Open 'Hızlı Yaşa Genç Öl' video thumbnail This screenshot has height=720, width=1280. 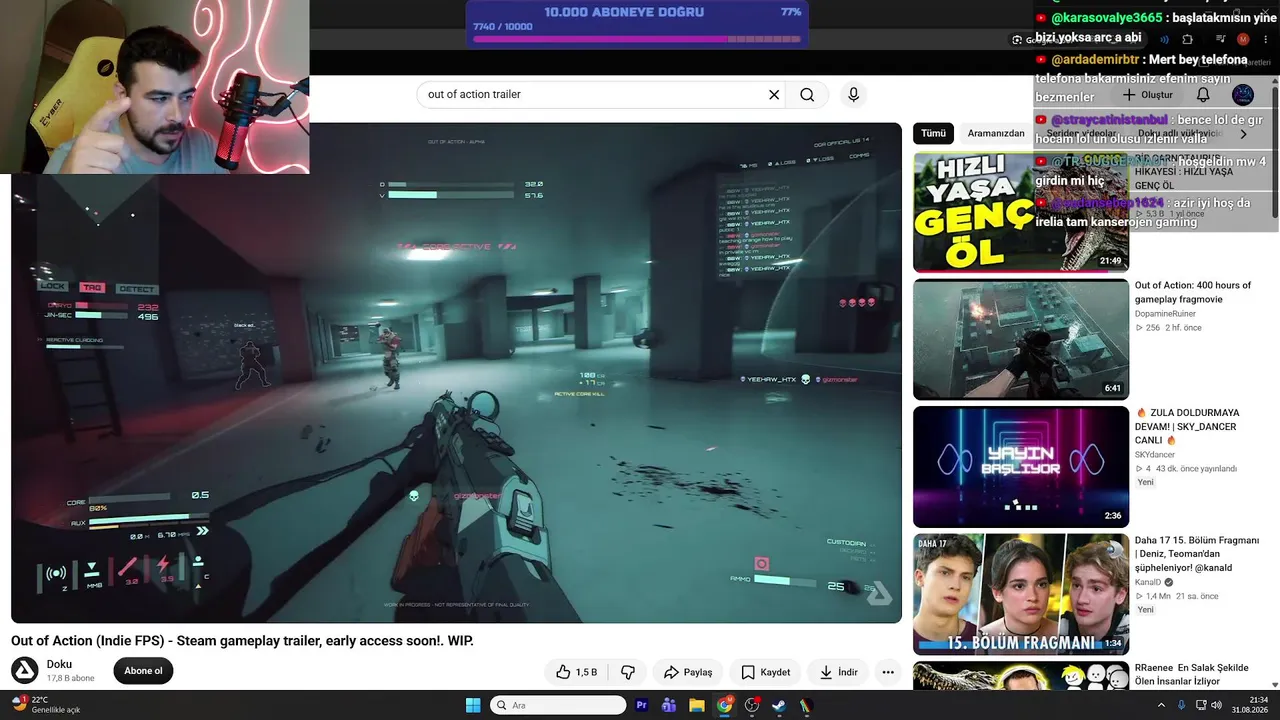pyautogui.click(x=1021, y=212)
